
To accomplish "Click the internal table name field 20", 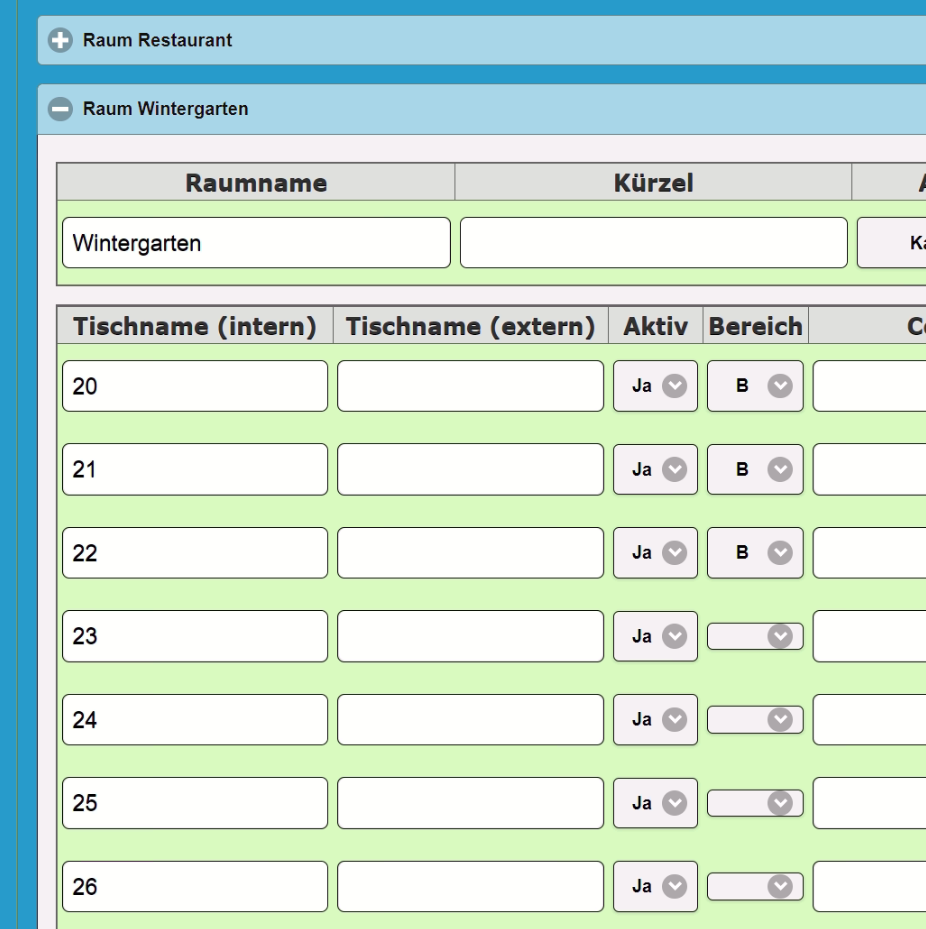I will tap(194, 386).
